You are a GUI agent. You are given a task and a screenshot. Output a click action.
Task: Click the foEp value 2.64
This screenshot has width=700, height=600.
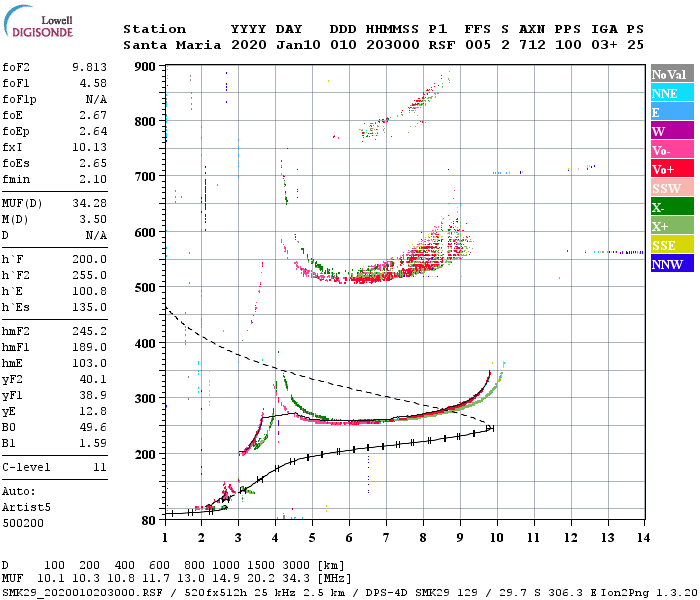[x=93, y=131]
